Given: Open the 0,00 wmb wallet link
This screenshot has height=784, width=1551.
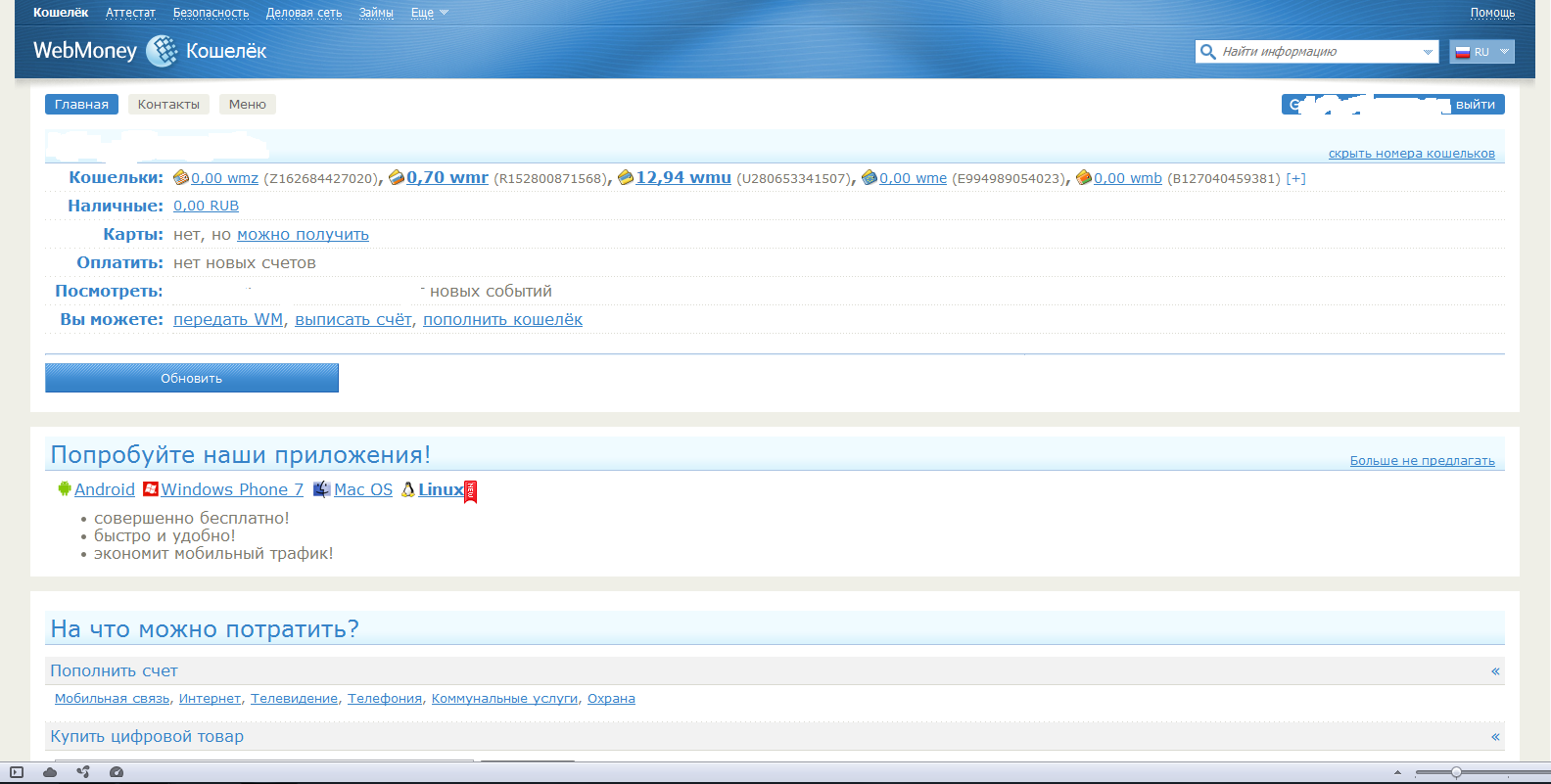Looking at the screenshot, I should (x=1128, y=178).
